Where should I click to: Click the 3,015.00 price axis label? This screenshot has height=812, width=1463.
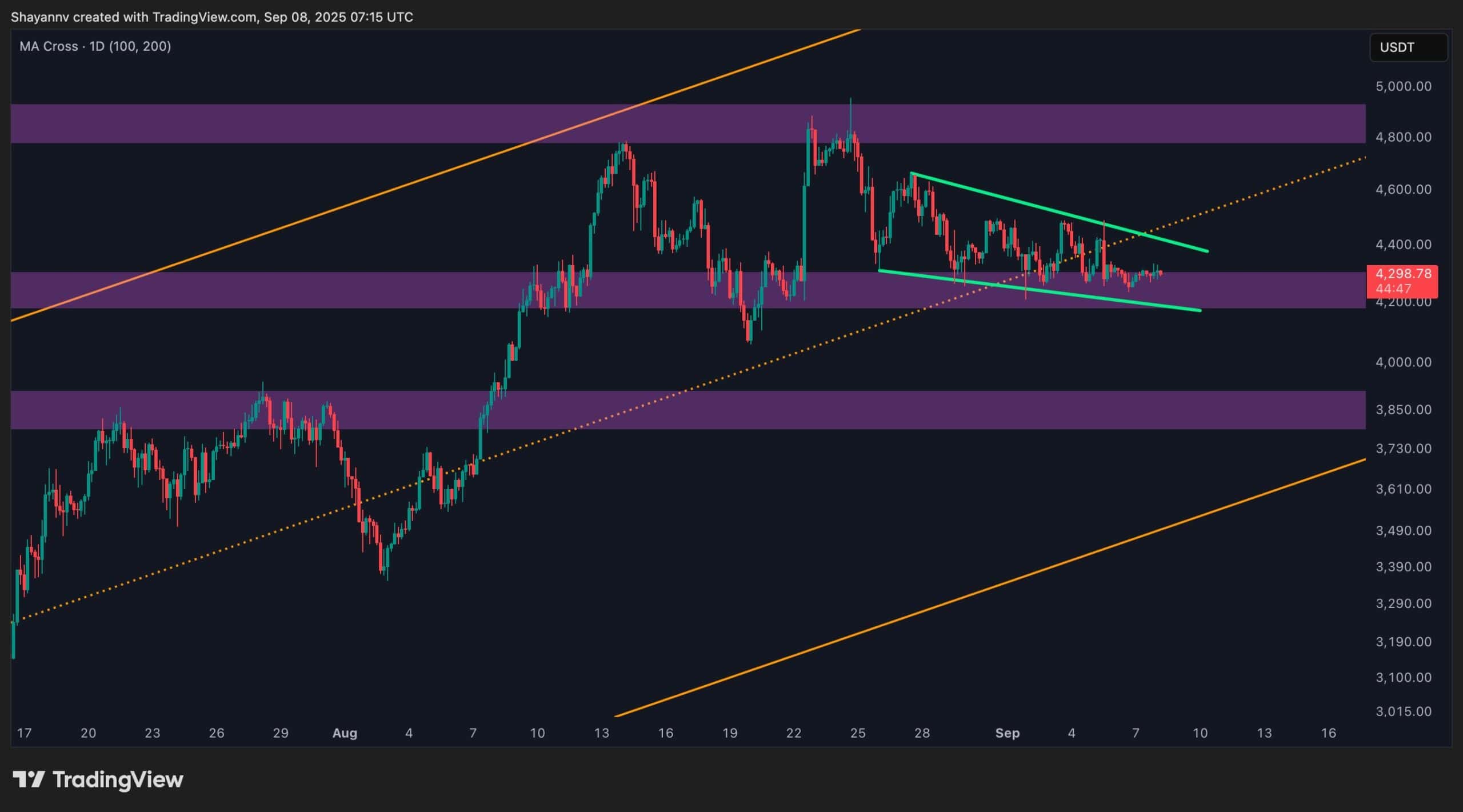1403,711
